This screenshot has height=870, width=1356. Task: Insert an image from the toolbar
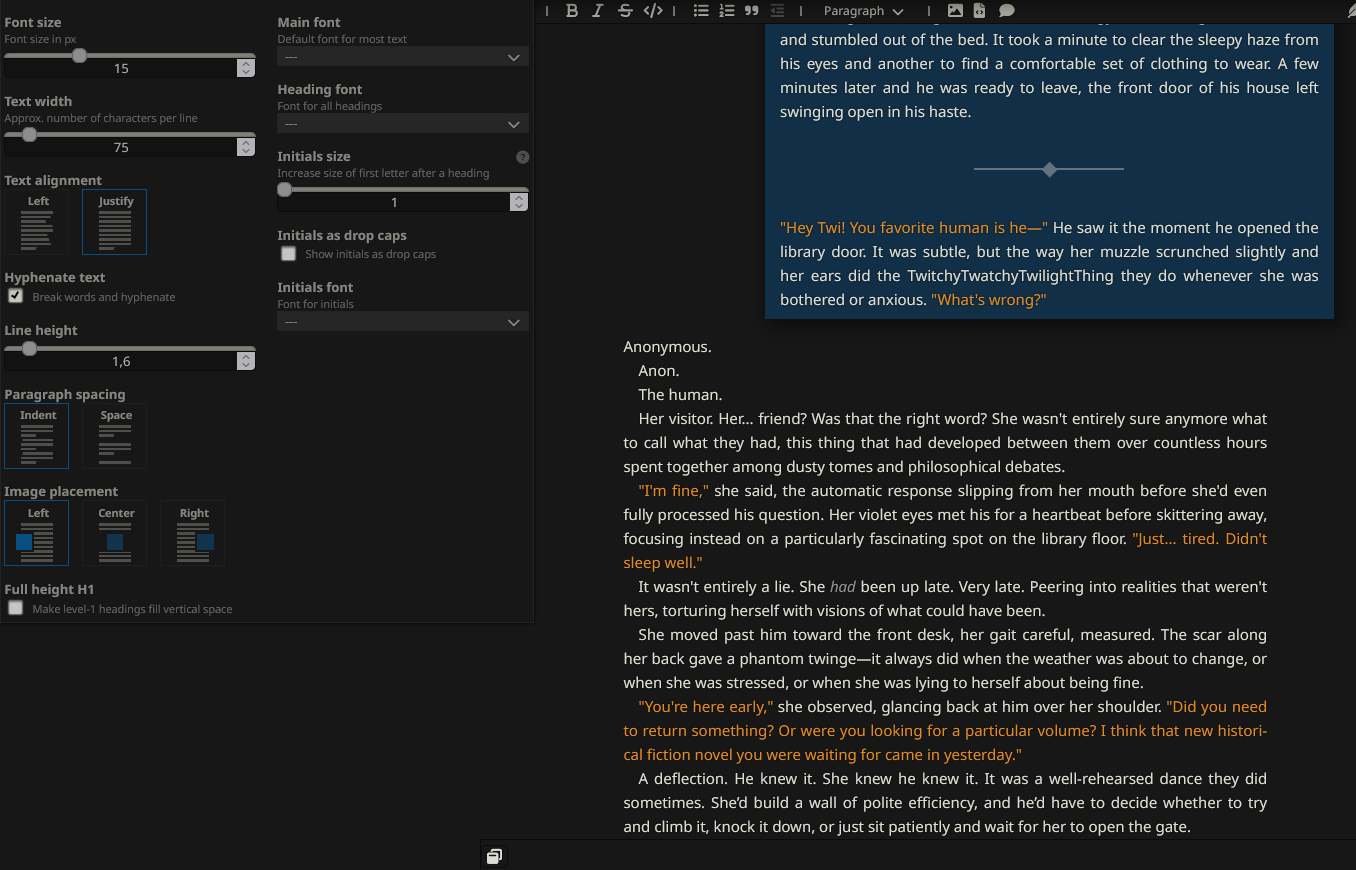point(955,11)
